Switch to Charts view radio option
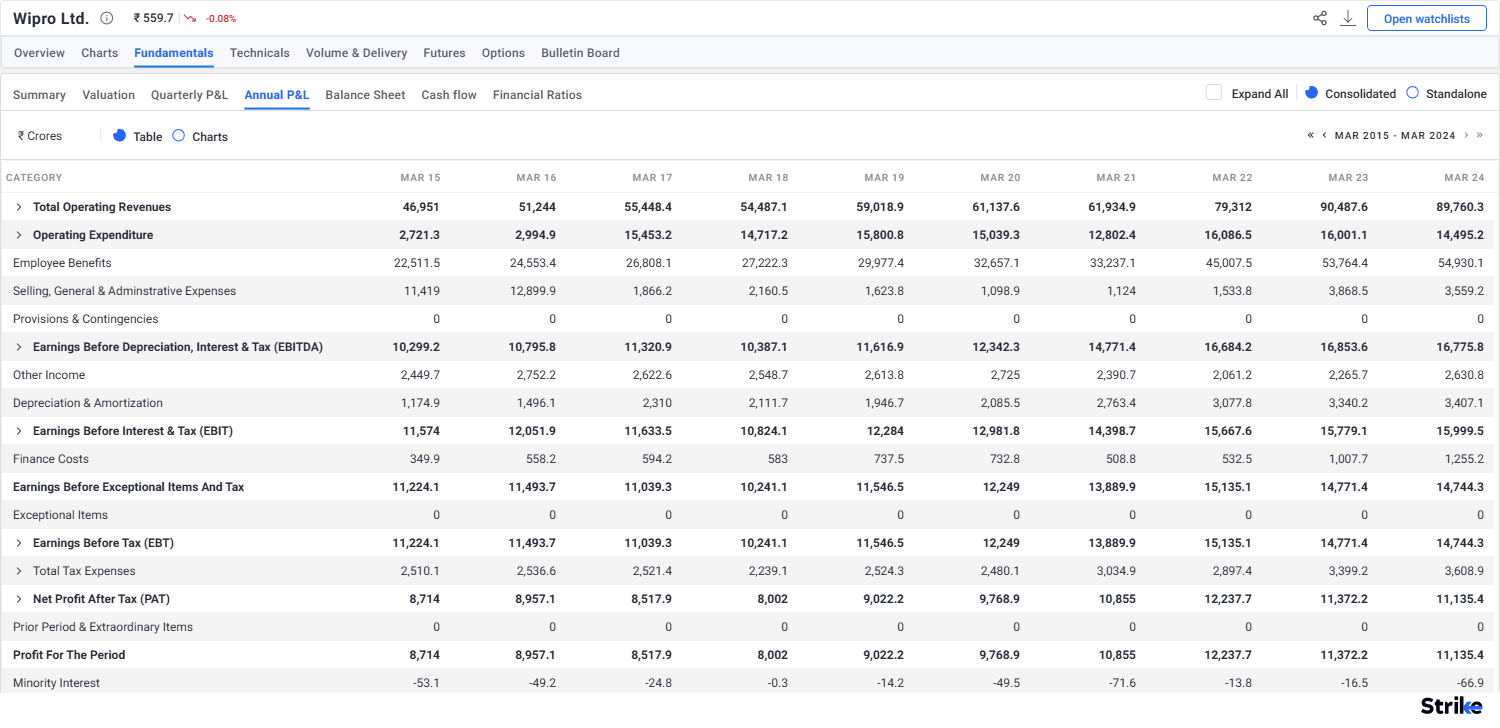Image resolution: width=1500 pixels, height=728 pixels. pos(178,135)
